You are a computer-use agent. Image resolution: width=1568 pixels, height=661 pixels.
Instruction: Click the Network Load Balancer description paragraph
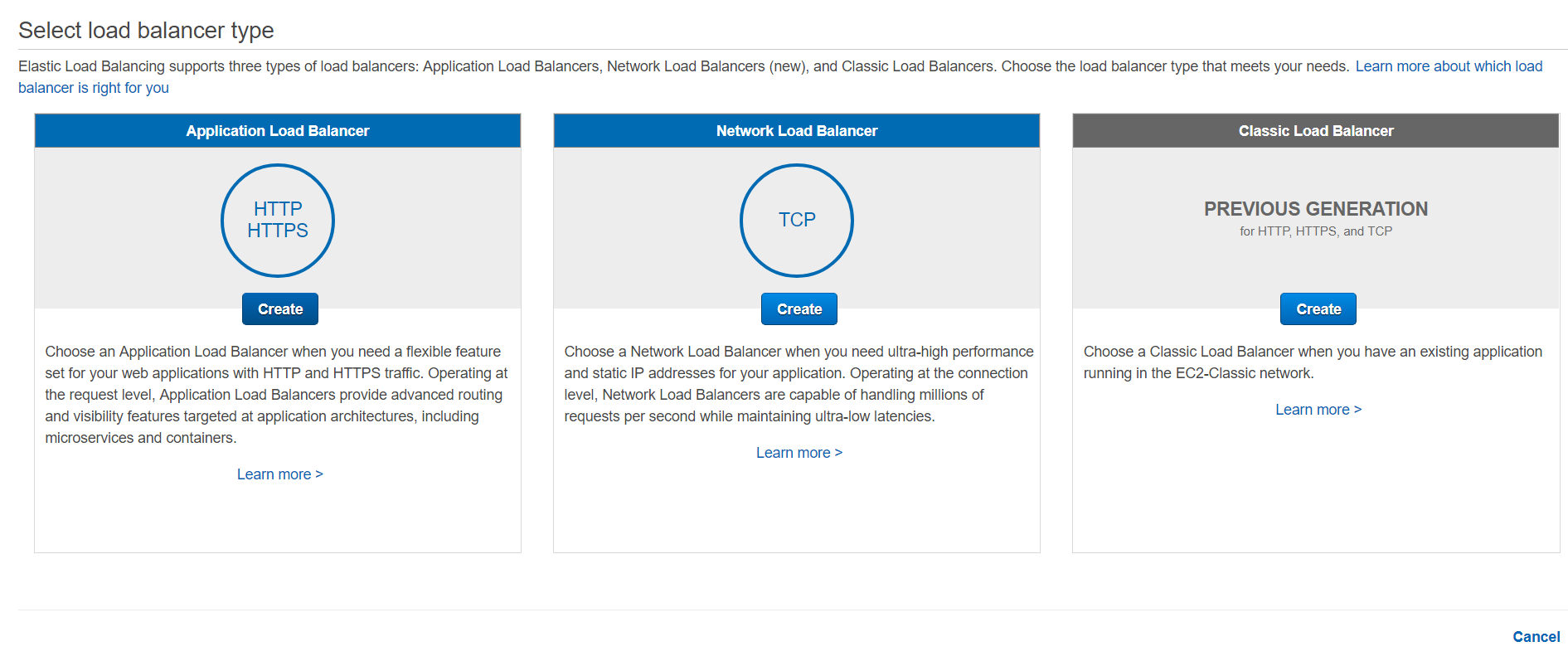coord(799,384)
